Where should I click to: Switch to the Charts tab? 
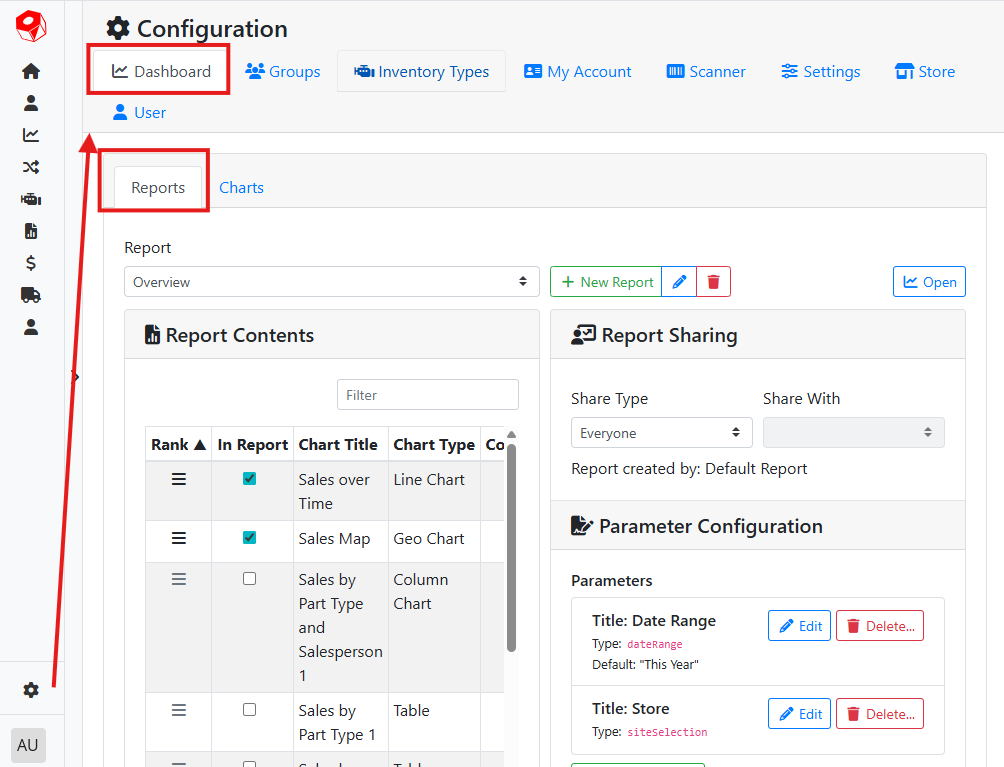[x=241, y=188]
